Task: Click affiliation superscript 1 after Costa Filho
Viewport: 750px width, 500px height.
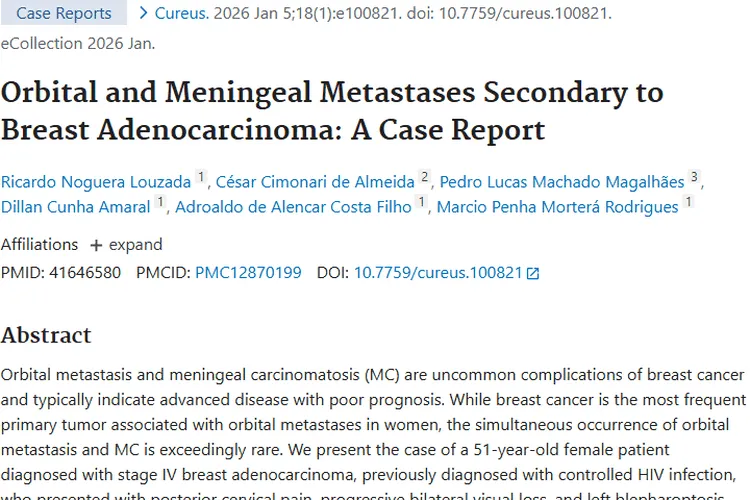Action: (422, 202)
